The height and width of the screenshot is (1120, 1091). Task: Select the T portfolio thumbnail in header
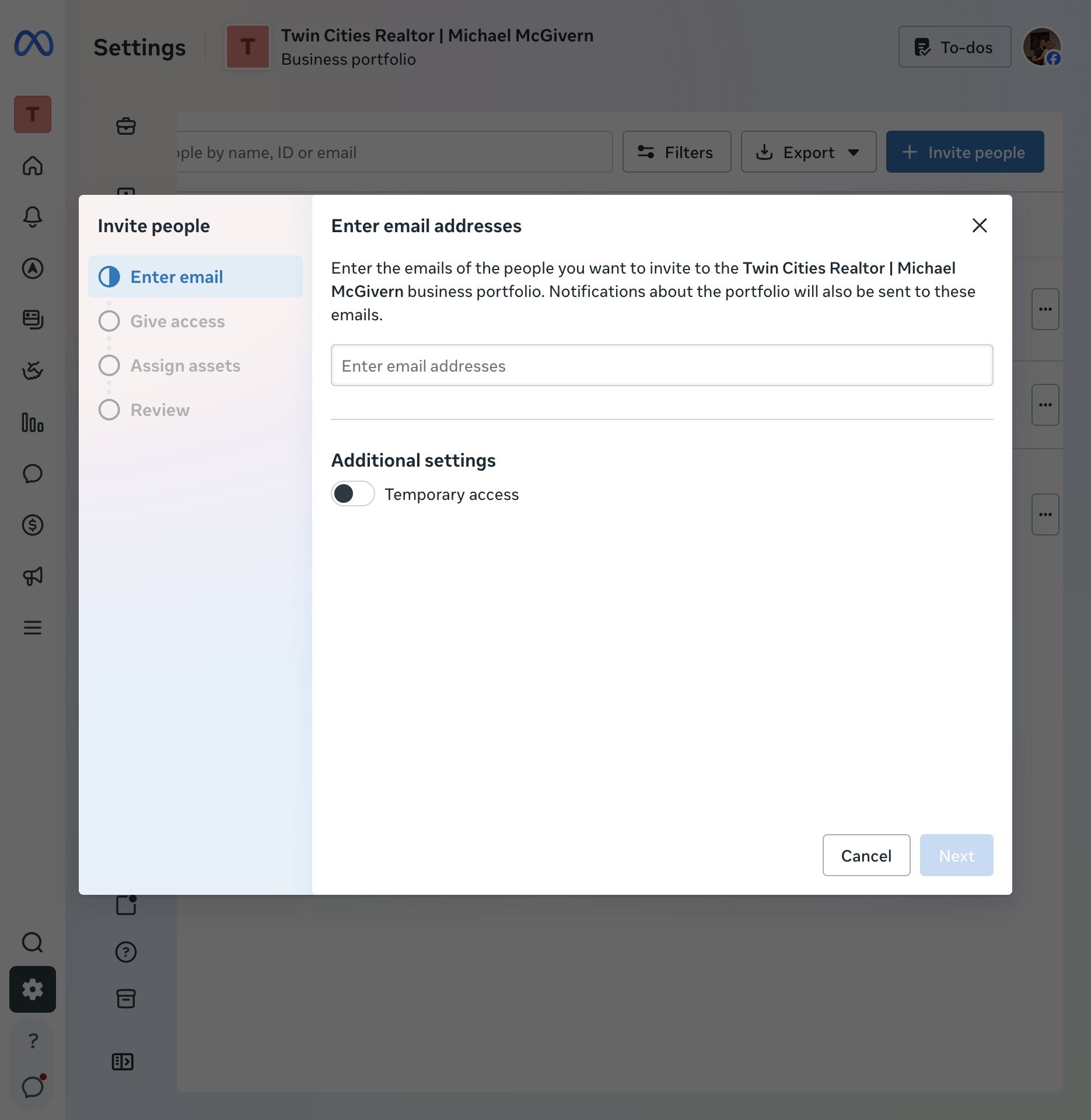tap(247, 47)
